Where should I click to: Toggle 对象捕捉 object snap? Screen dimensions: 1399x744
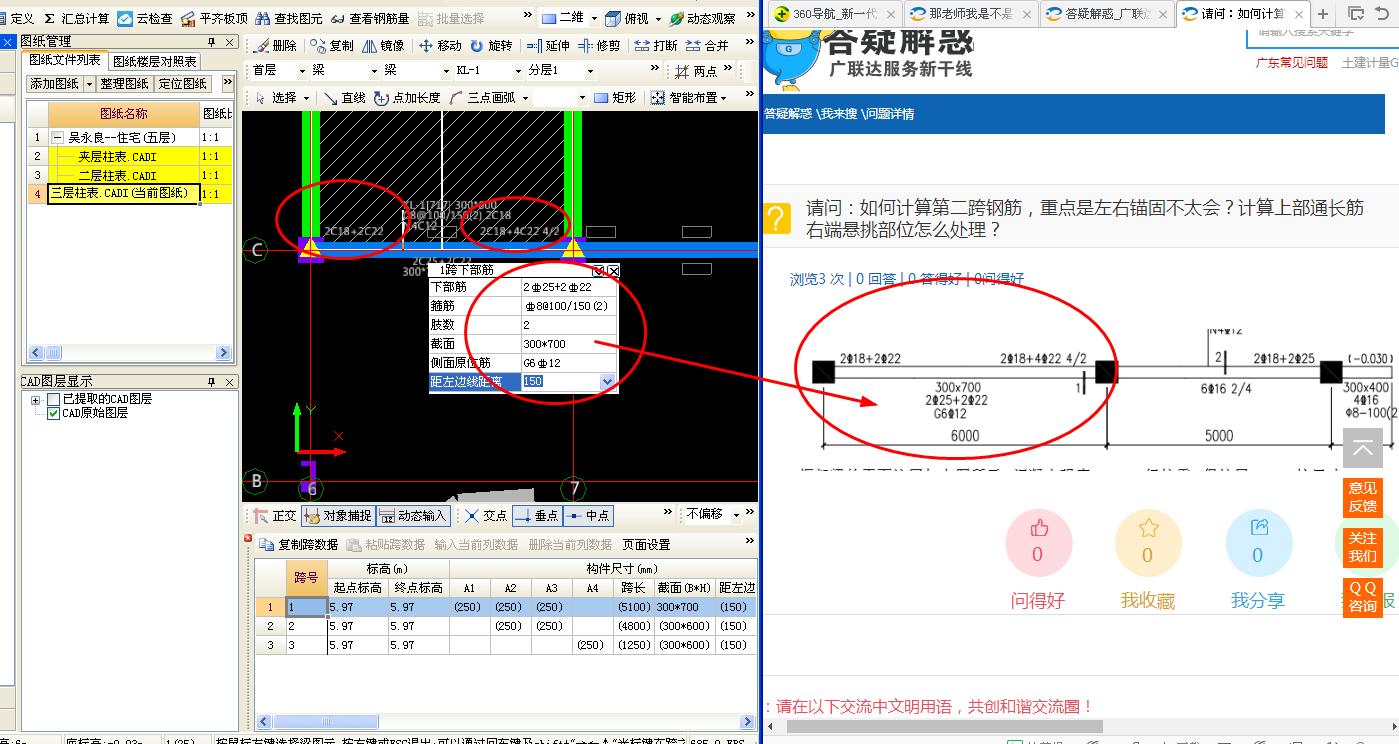(x=337, y=516)
